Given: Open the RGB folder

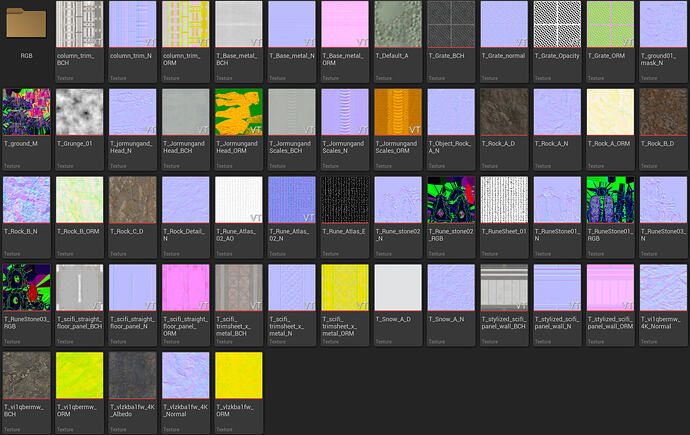Looking at the screenshot, I should [26, 26].
